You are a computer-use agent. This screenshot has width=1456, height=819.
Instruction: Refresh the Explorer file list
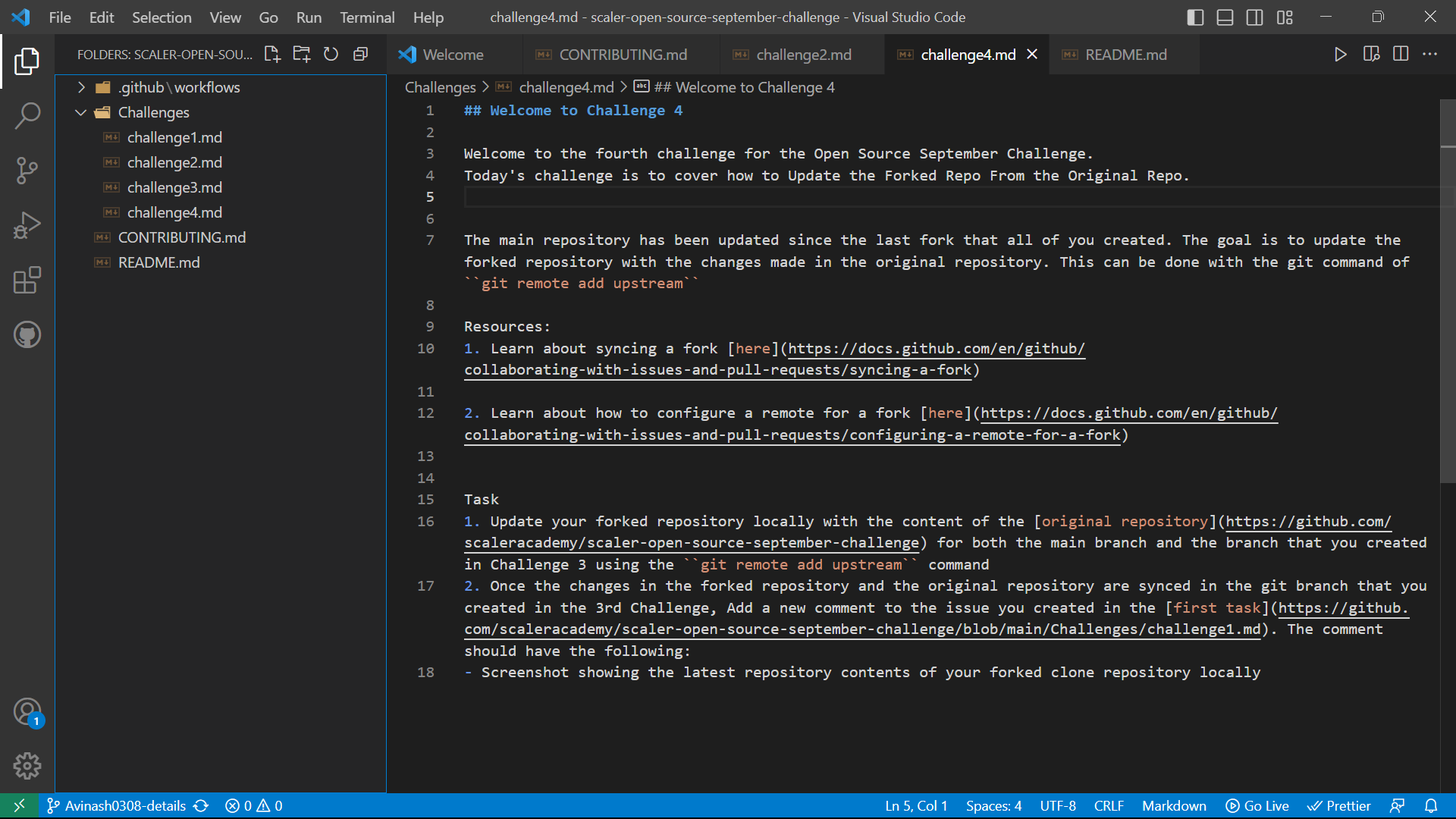coord(331,54)
